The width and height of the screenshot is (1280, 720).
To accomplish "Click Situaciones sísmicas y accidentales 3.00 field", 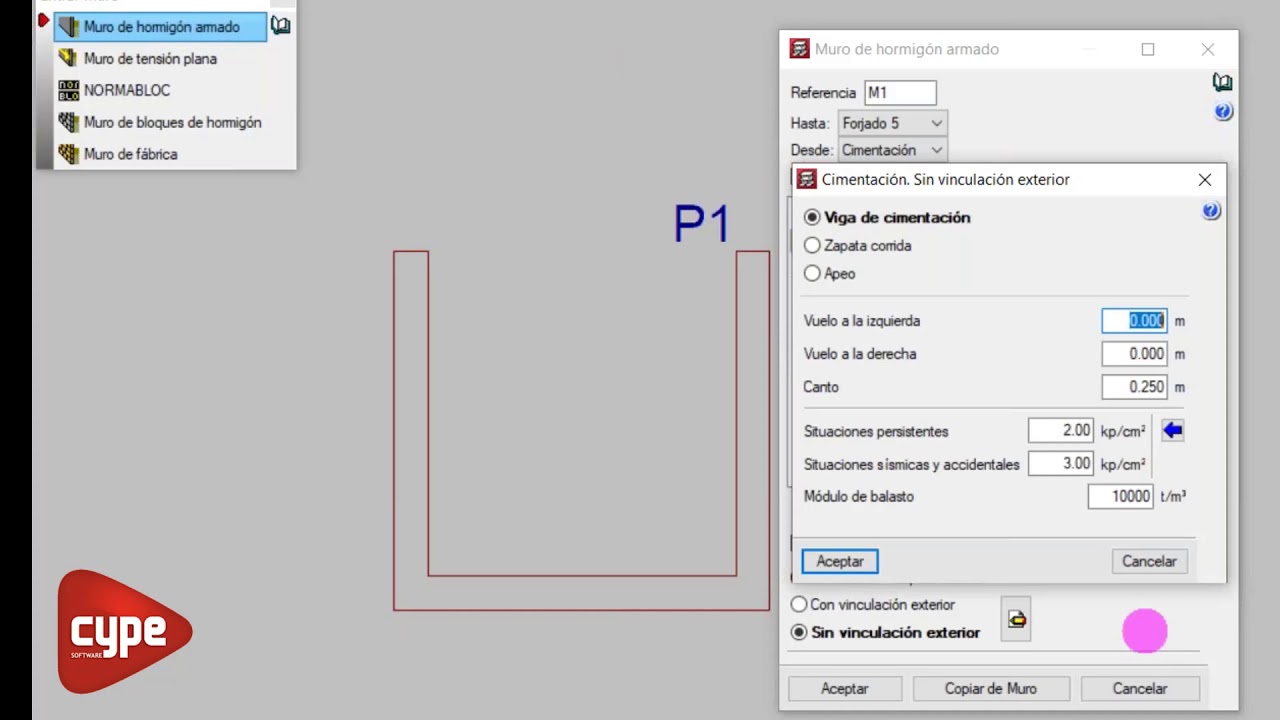I will point(1061,464).
